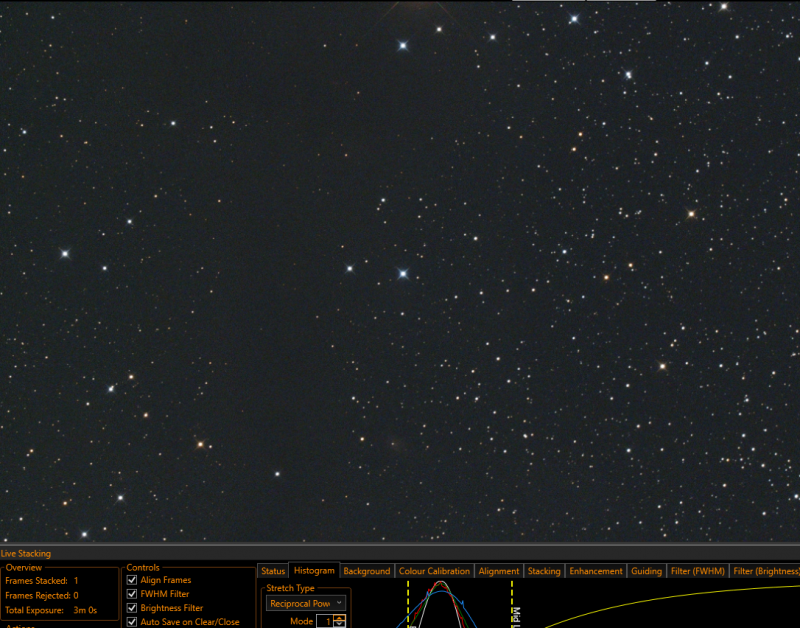Disable the FWHM Filter checkbox
The width and height of the screenshot is (800, 628).
click(132, 594)
